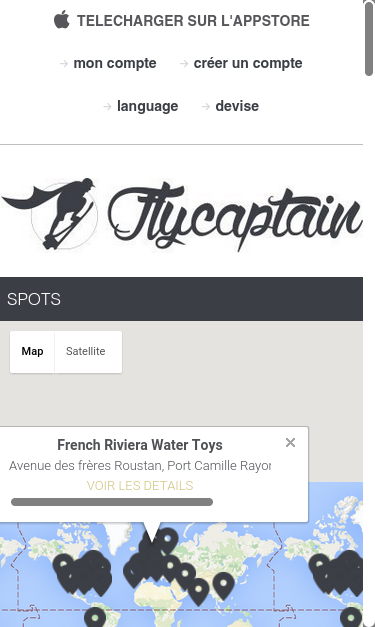Screen dimensions: 375x627
Task: Click the arrow icon beside devise
Action: 205,106
